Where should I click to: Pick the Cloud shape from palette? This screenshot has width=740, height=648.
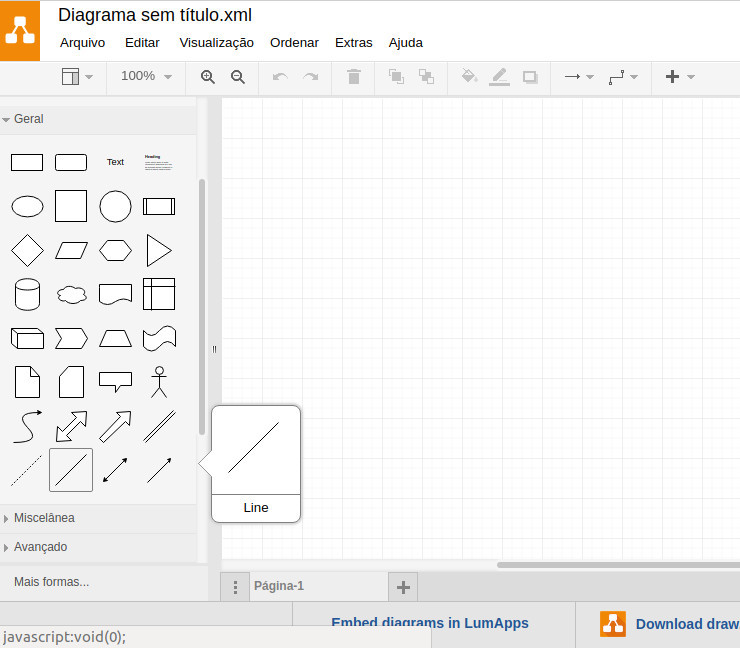pos(71,294)
